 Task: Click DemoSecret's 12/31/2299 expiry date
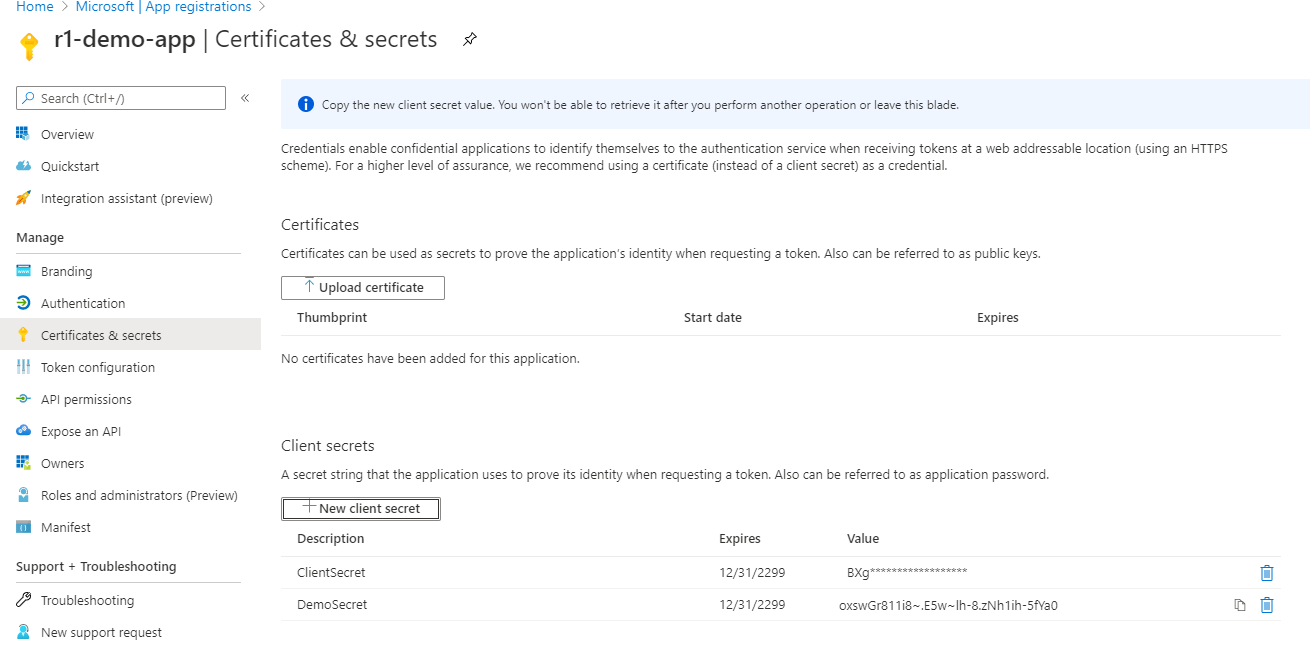[x=752, y=605]
